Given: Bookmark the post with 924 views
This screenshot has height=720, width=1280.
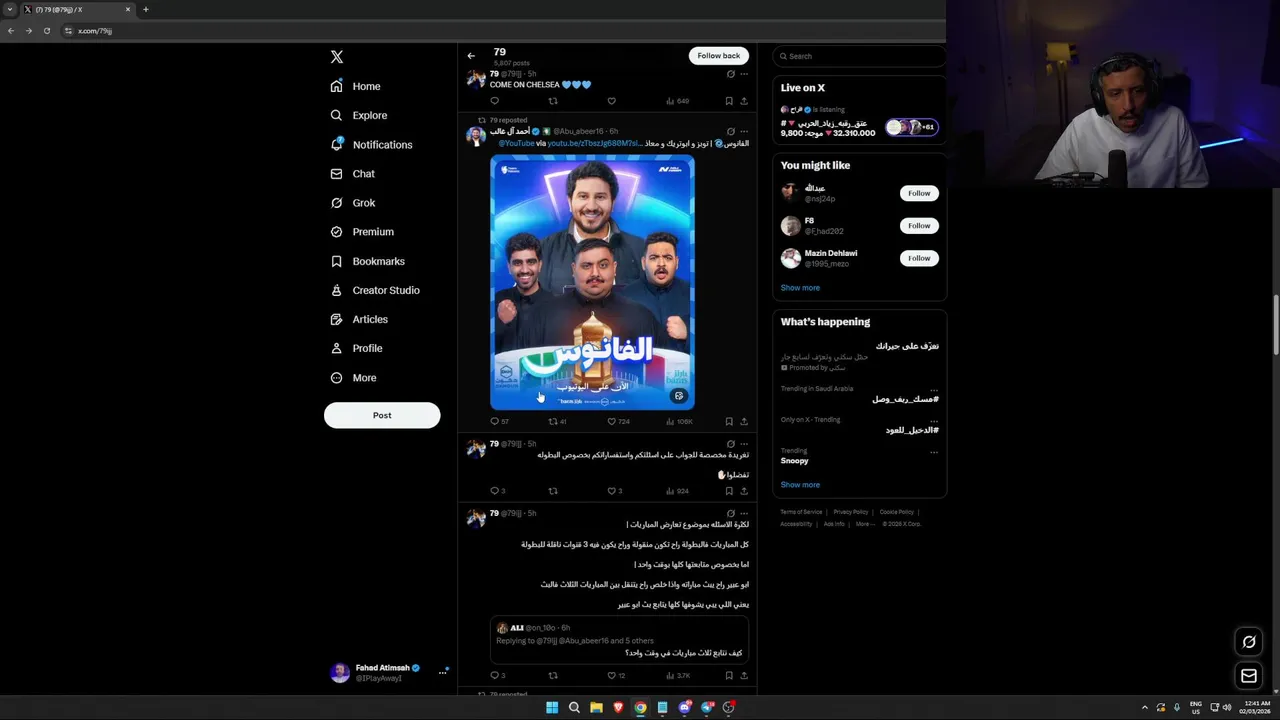Looking at the screenshot, I should point(728,491).
